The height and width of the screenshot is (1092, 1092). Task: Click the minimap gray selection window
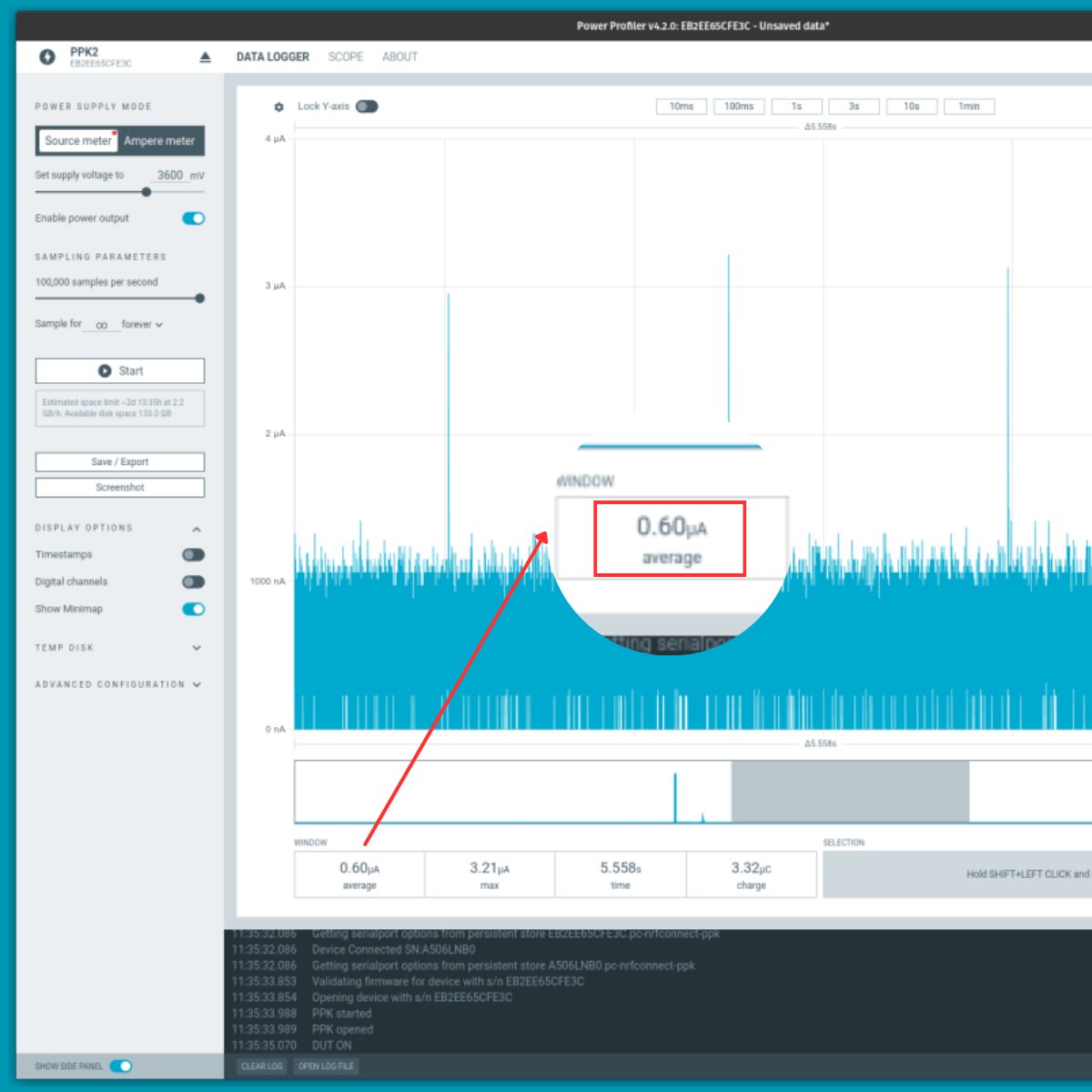850,792
